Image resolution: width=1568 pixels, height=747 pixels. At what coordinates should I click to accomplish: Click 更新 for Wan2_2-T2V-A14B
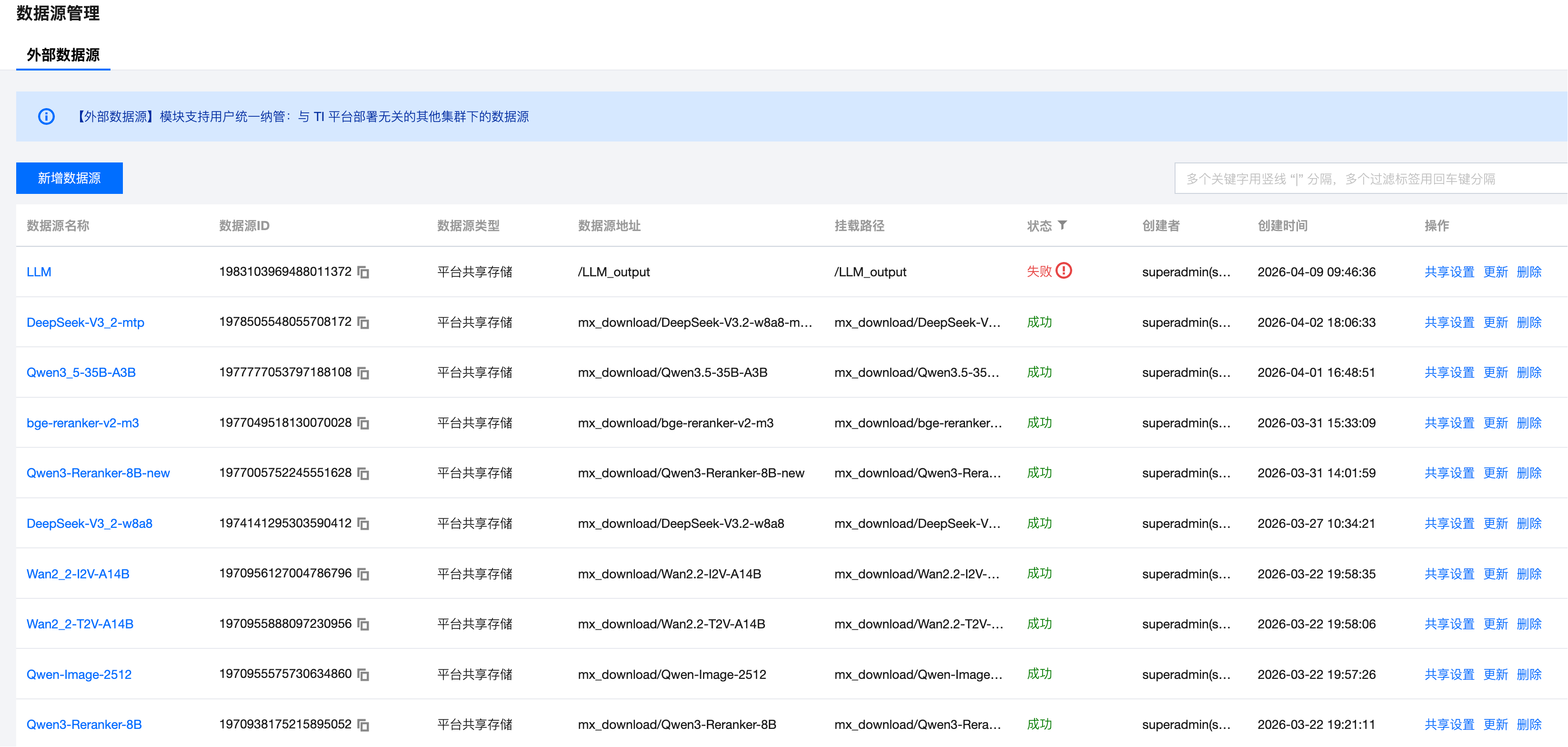point(1496,624)
